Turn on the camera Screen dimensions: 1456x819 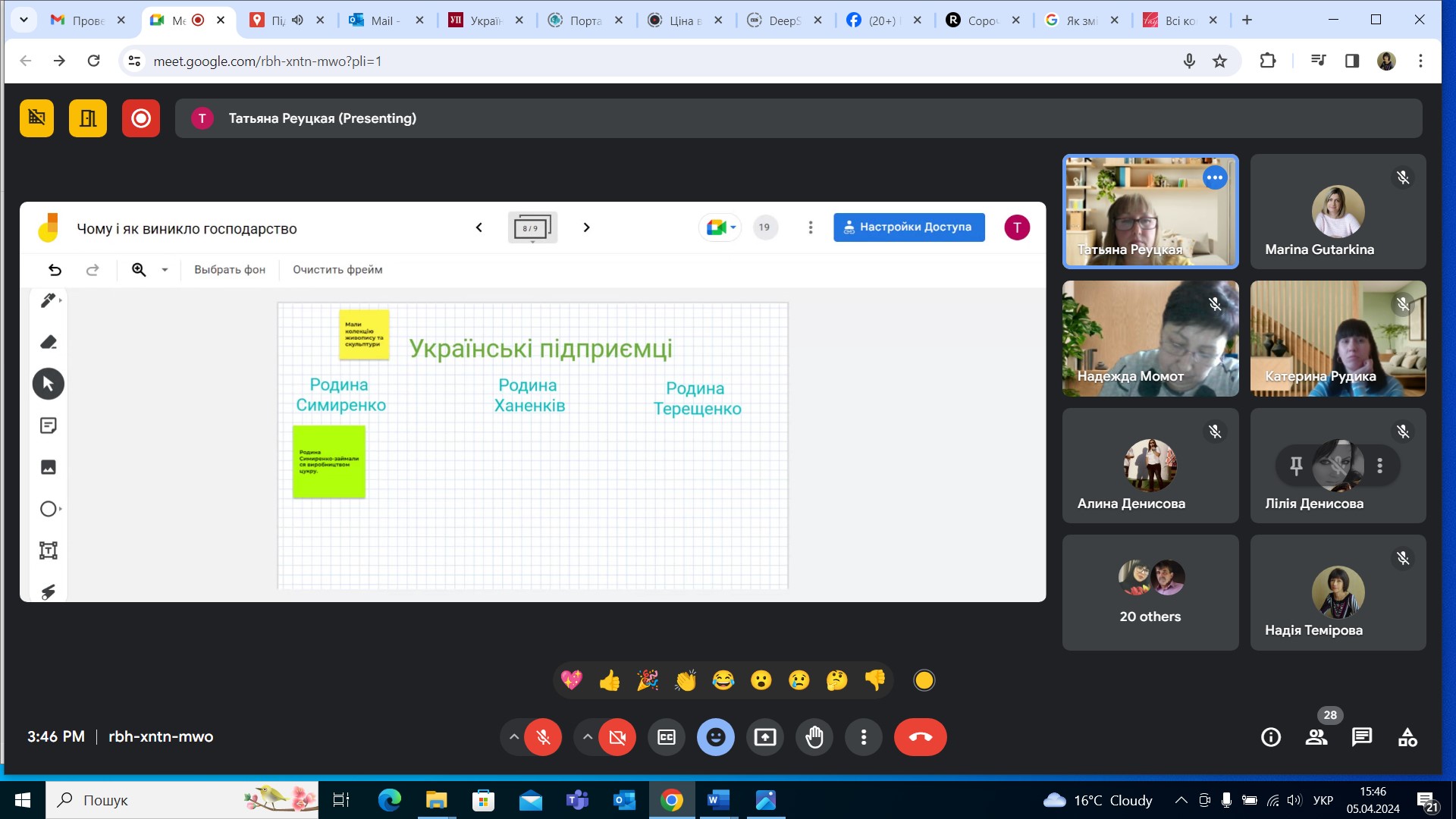click(x=617, y=737)
